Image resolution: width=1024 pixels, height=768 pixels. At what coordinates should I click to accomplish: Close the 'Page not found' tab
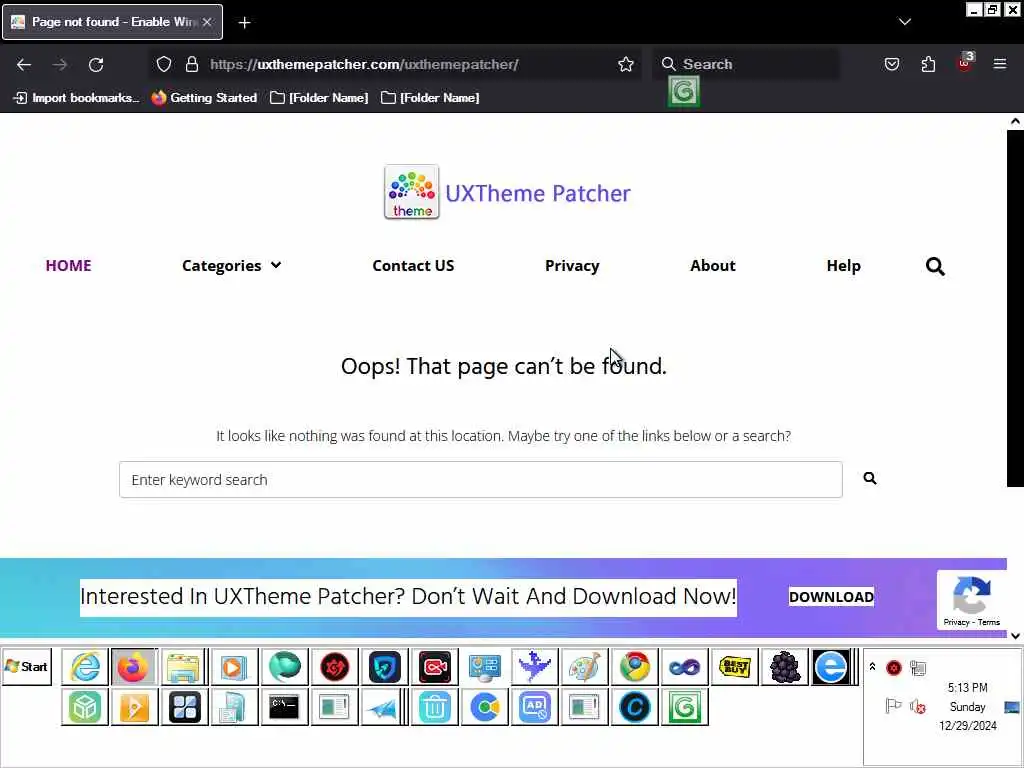(x=207, y=22)
